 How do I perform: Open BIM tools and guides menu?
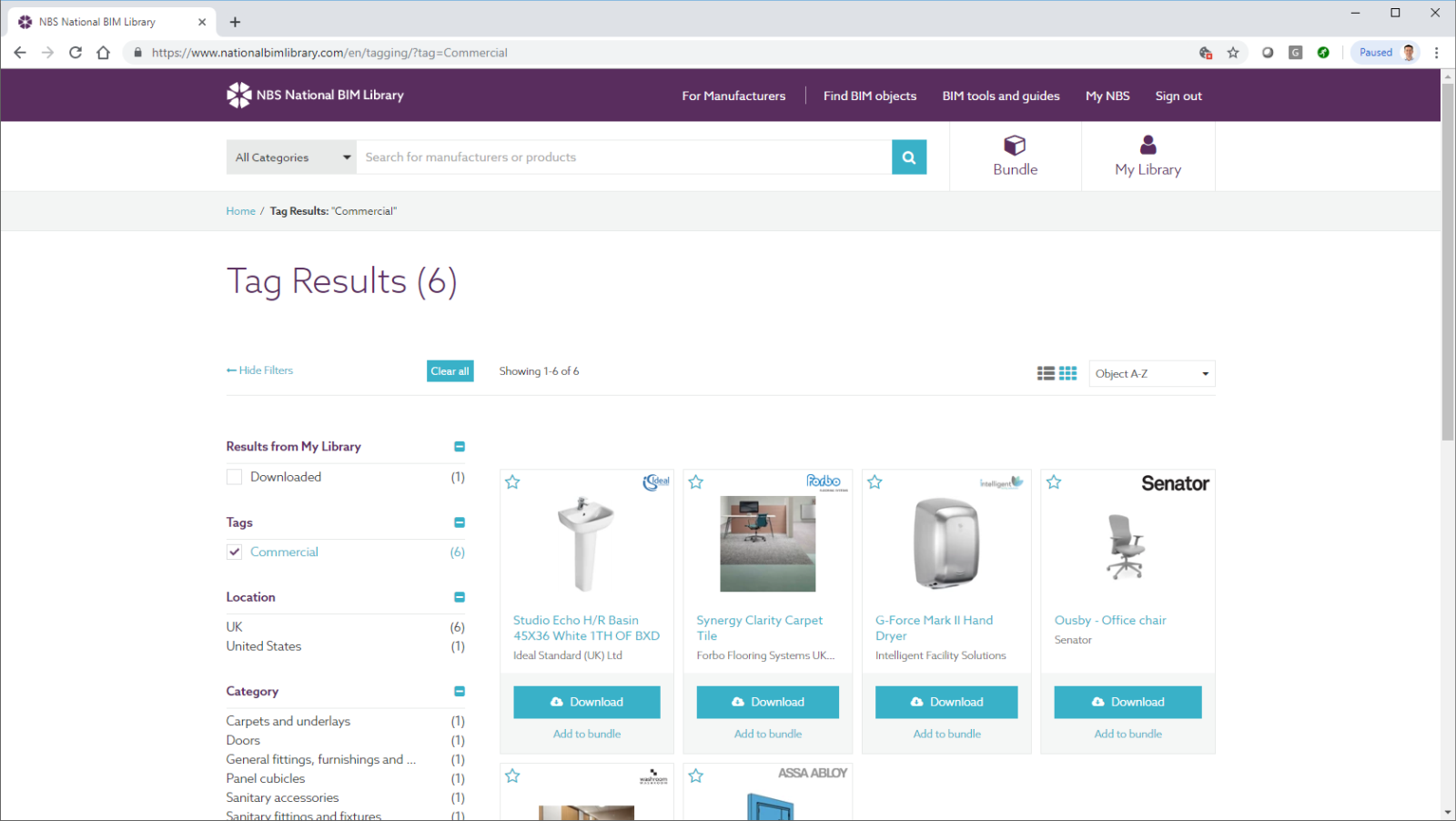1001,96
